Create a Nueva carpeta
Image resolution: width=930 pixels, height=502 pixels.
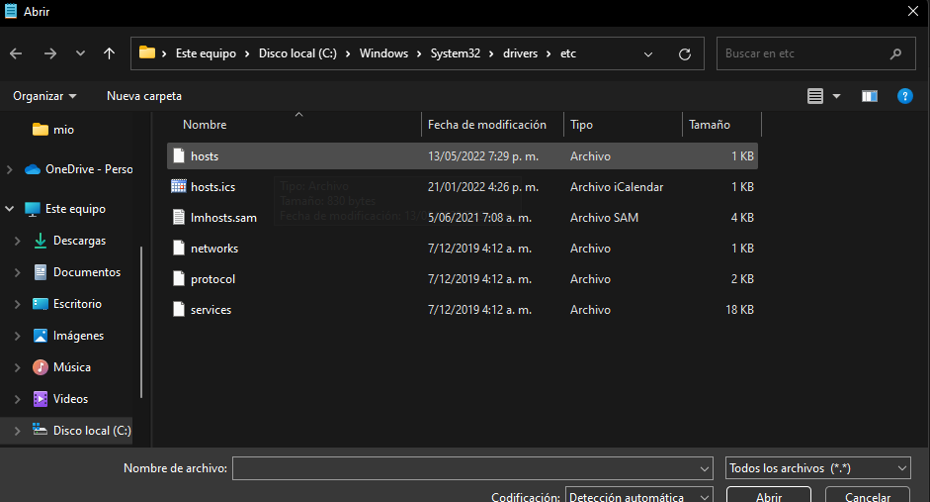point(144,96)
